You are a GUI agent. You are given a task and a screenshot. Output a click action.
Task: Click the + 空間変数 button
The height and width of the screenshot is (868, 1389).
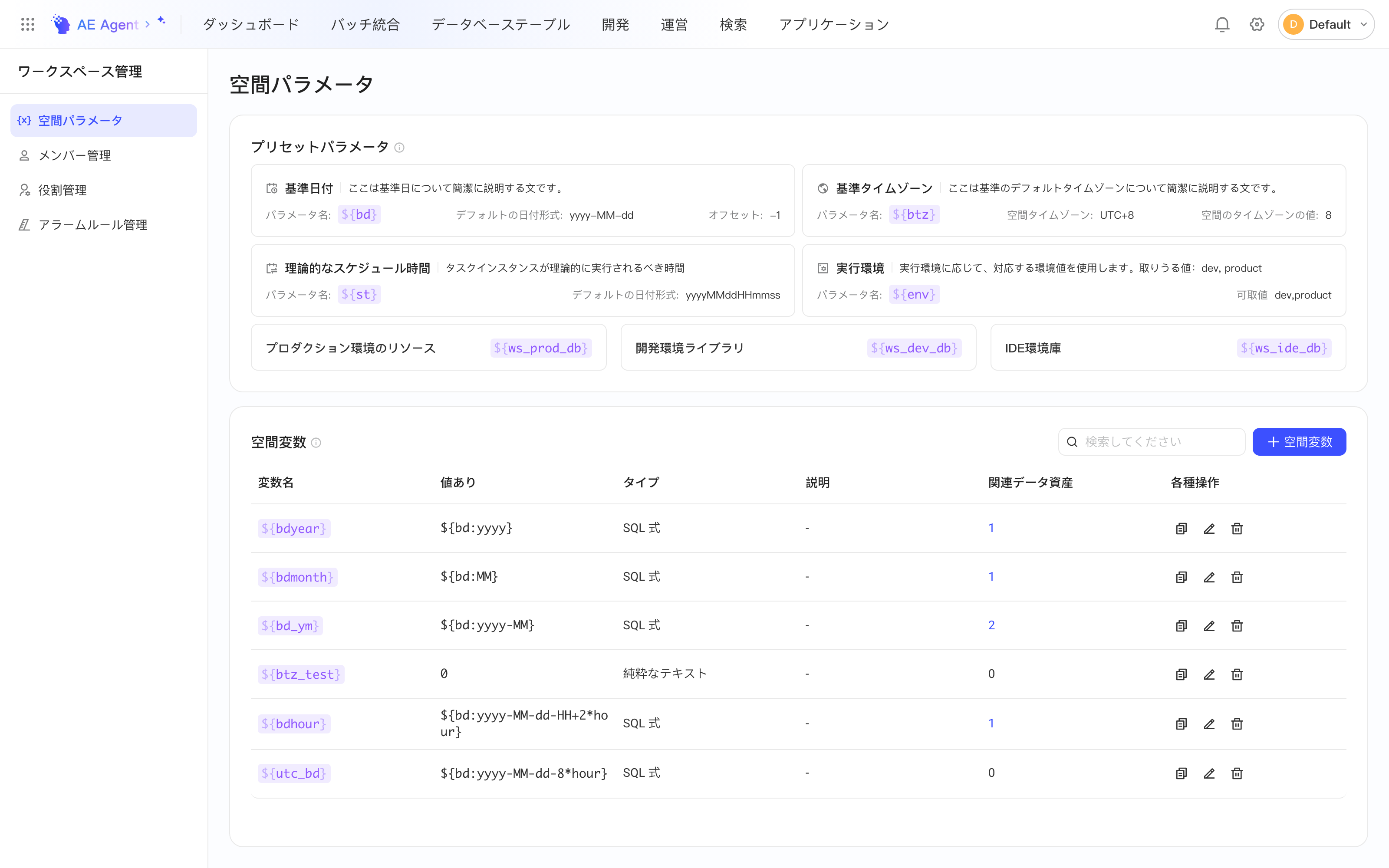(x=1299, y=441)
